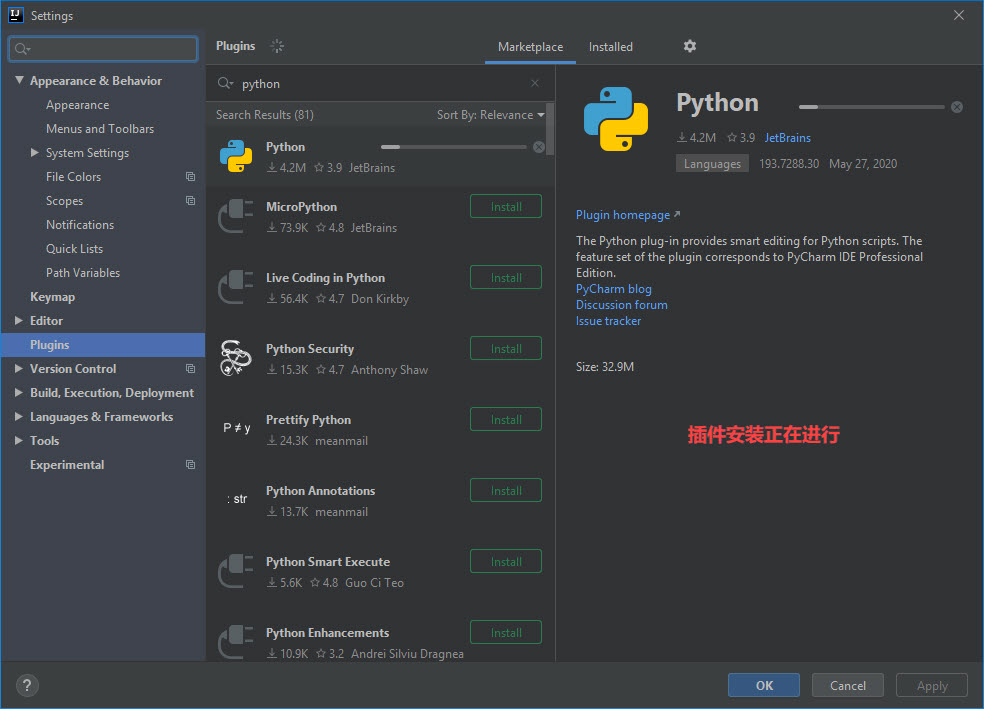Open the plugin manager gear icon
The width and height of the screenshot is (984, 709).
pyautogui.click(x=689, y=47)
